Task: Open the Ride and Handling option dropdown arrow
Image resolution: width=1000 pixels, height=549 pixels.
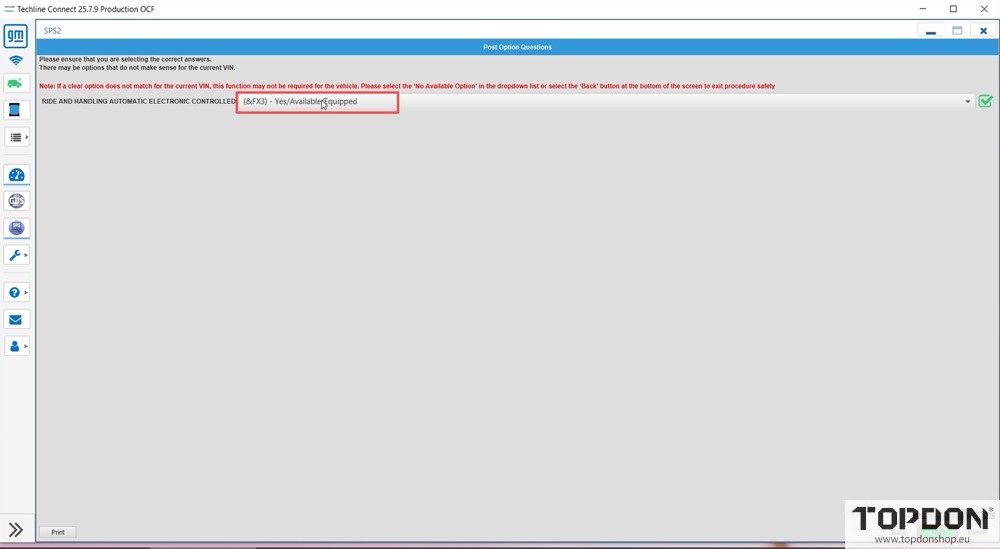Action: [968, 102]
